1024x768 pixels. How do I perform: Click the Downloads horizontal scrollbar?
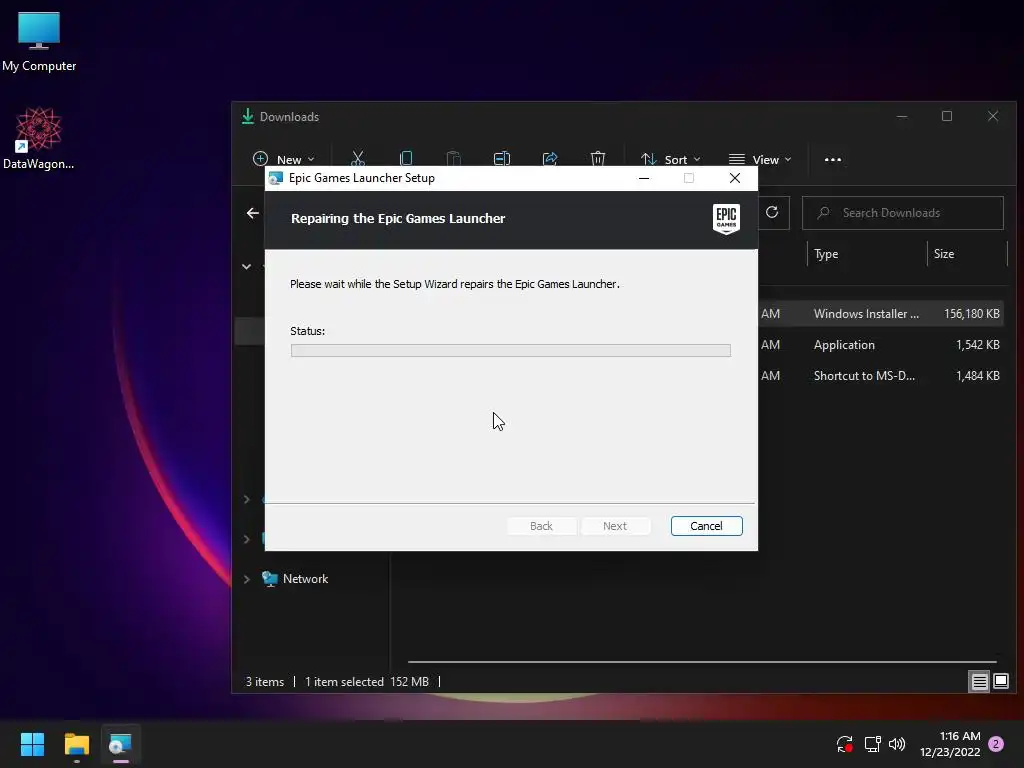[x=702, y=662]
